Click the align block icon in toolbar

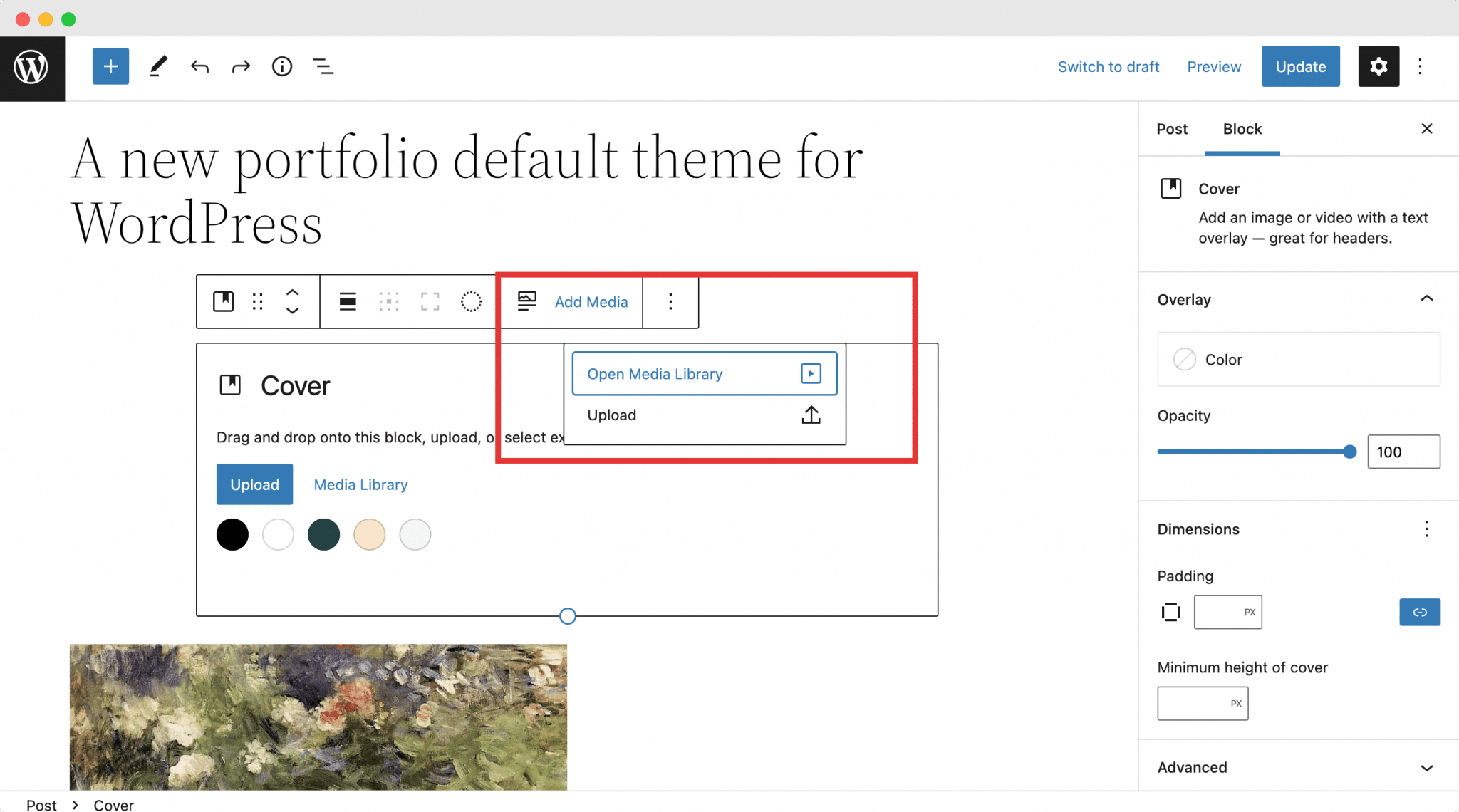click(x=348, y=301)
